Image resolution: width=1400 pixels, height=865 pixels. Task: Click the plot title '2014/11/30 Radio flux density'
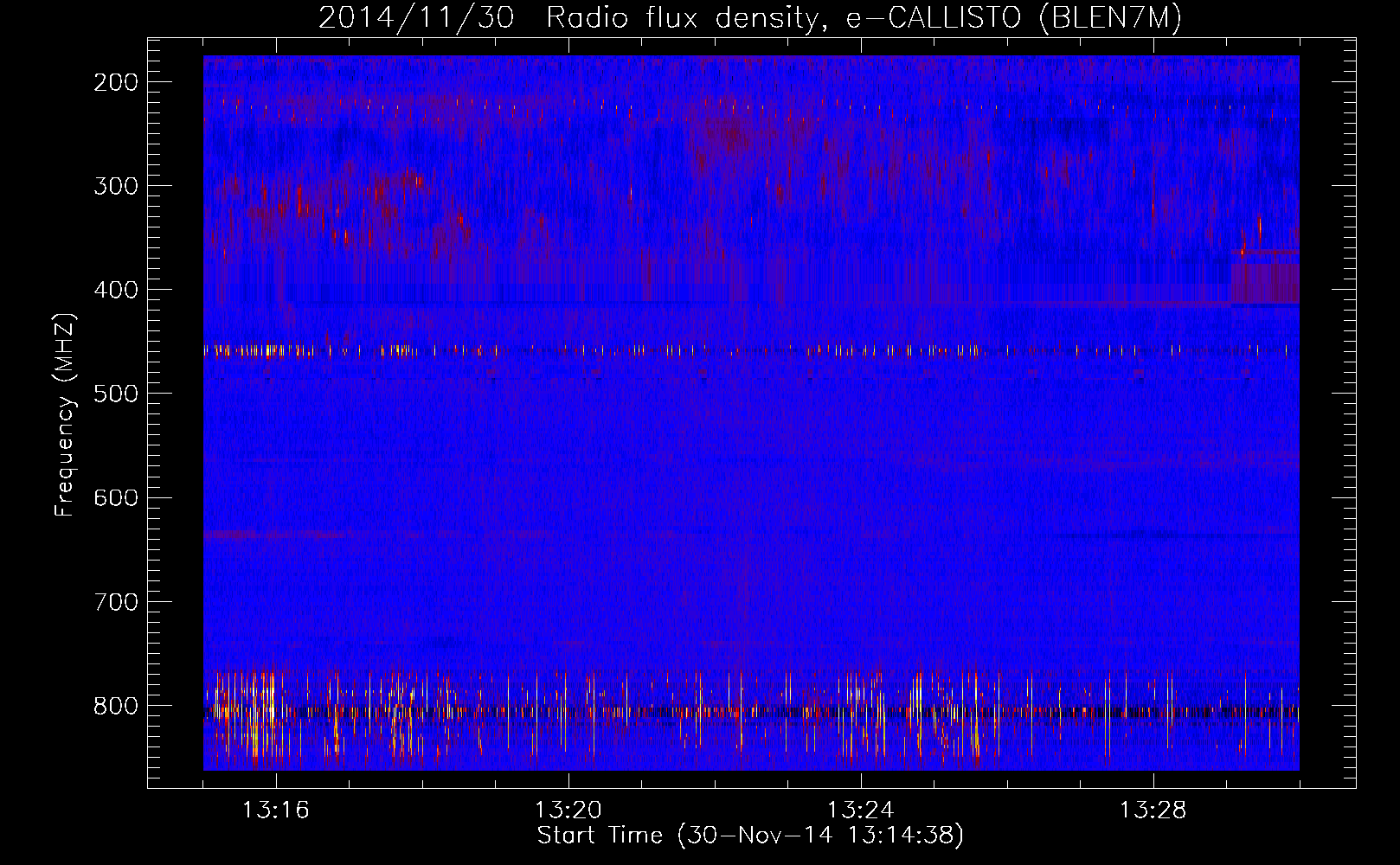tap(750, 18)
